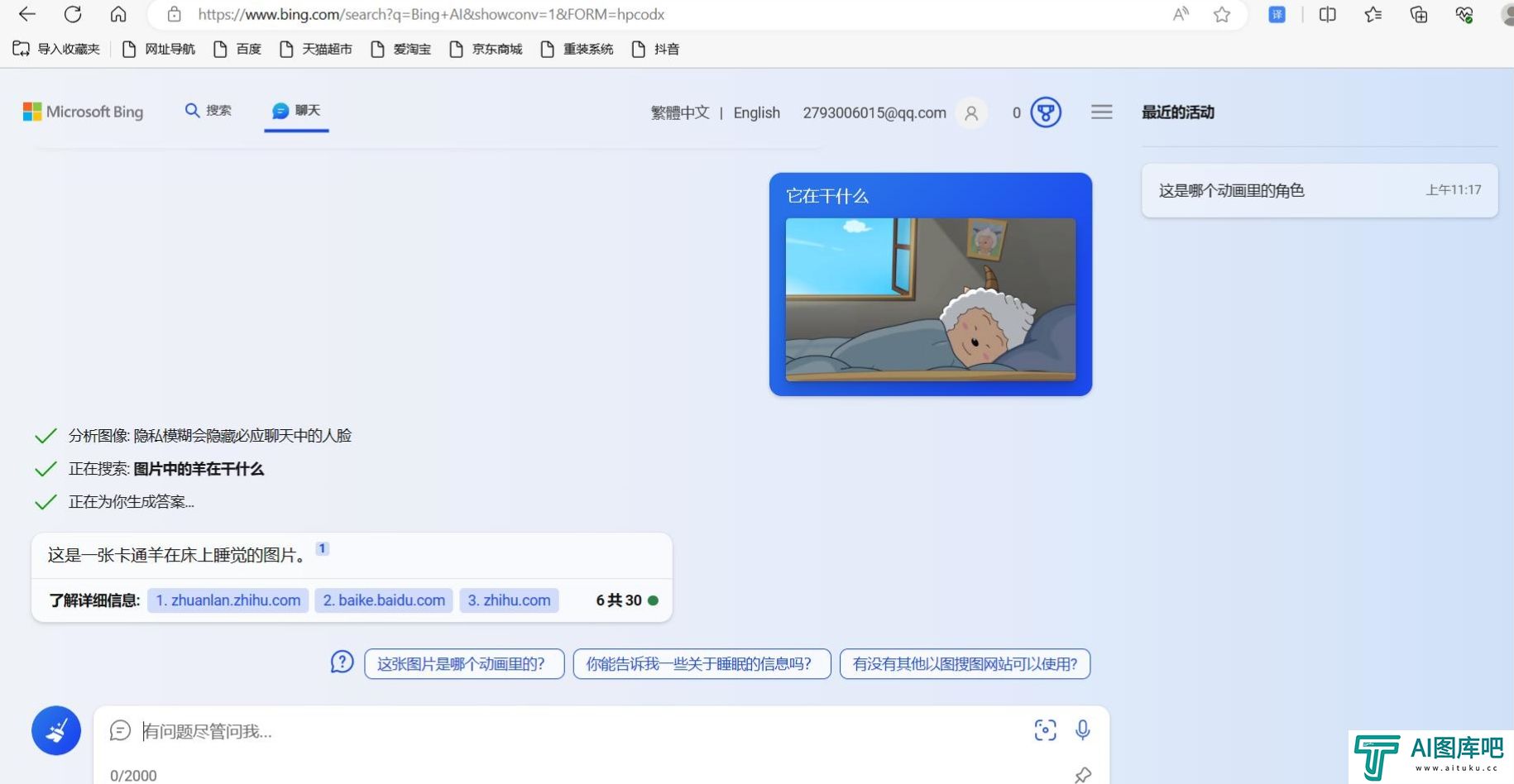Start new topic with broom button
The image size is (1514, 784).
(x=56, y=730)
